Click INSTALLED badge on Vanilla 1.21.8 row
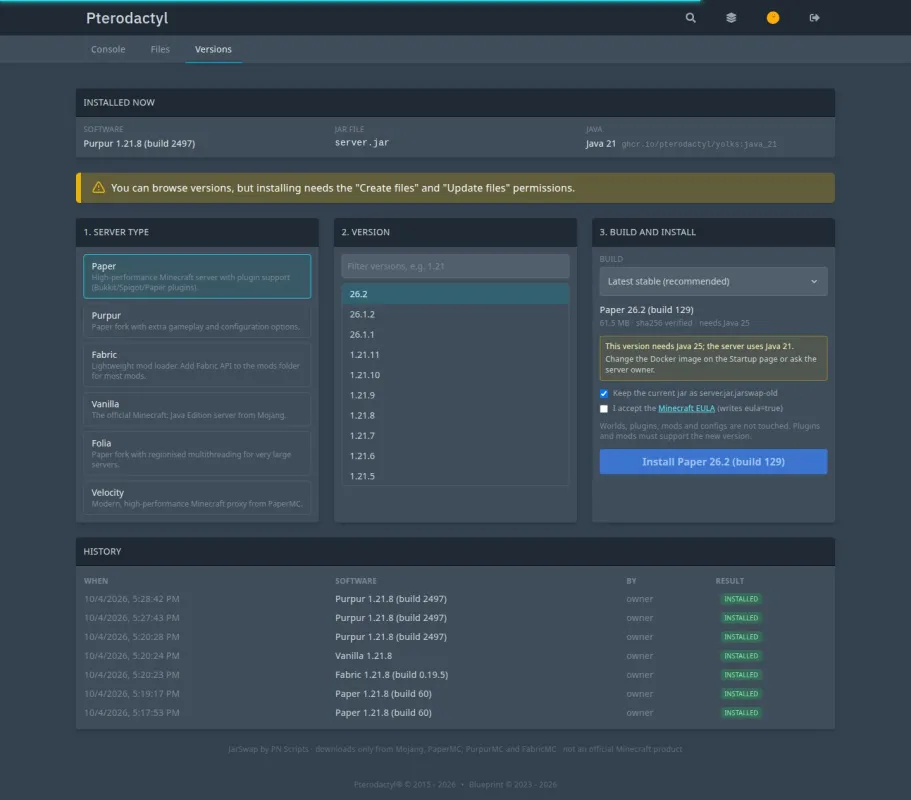 741,656
